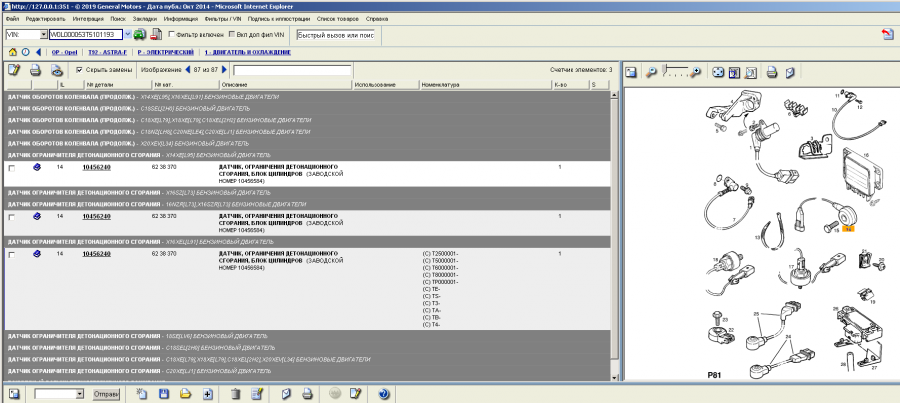
Task: Click the 'Отправ' button in bottom toolbar
Action: tap(106, 394)
